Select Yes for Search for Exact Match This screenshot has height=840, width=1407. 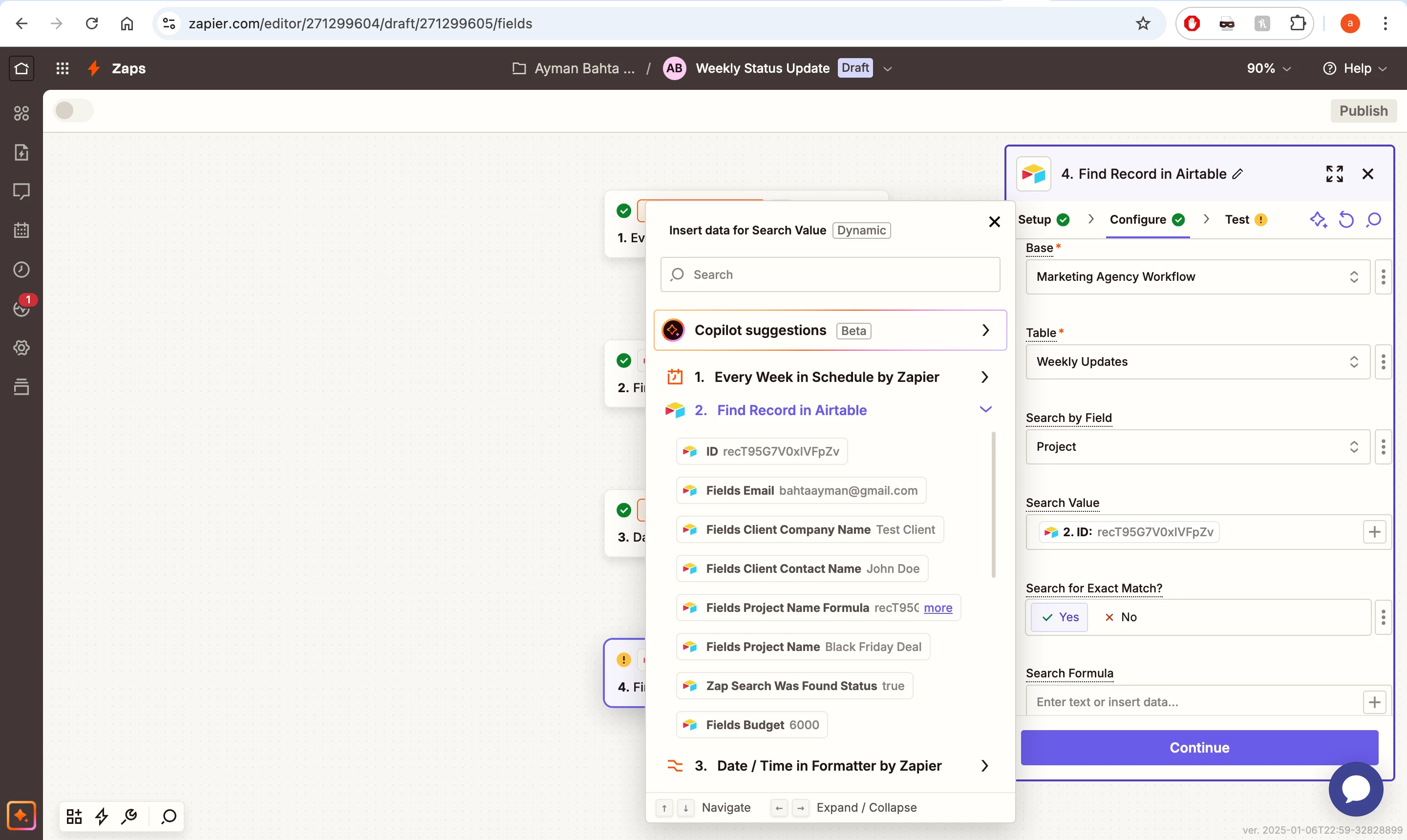(1060, 617)
